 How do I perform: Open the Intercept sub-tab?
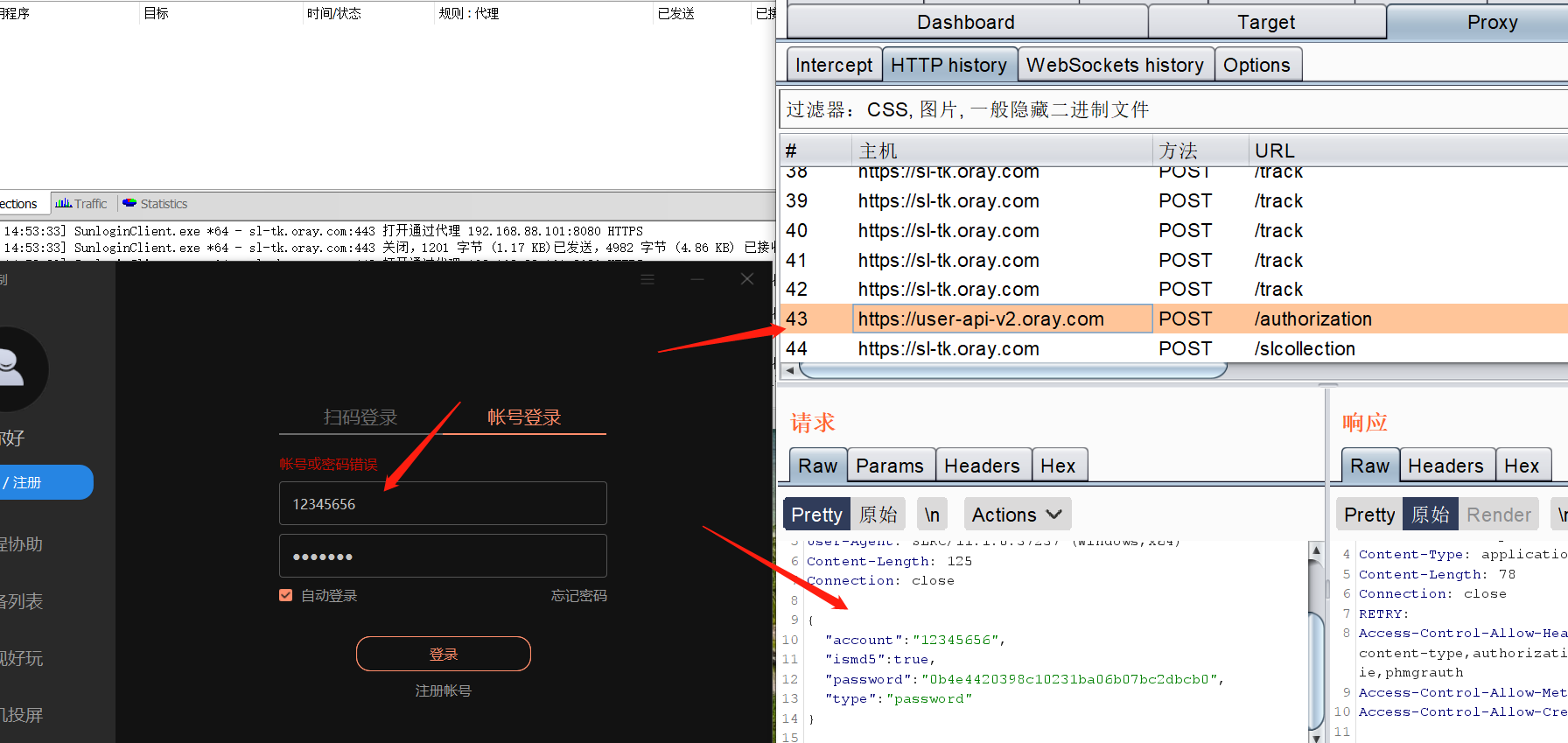point(834,65)
